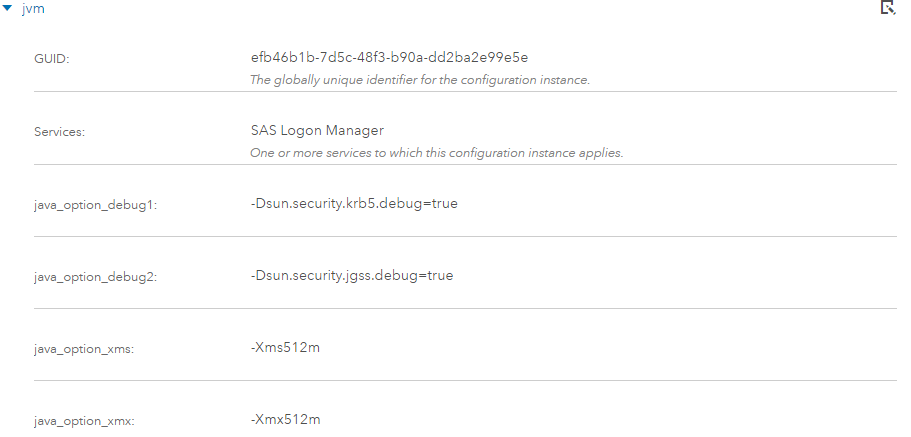Click the SAS Logon Manager service value
Image resolution: width=911 pixels, height=437 pixels.
pyautogui.click(x=317, y=131)
